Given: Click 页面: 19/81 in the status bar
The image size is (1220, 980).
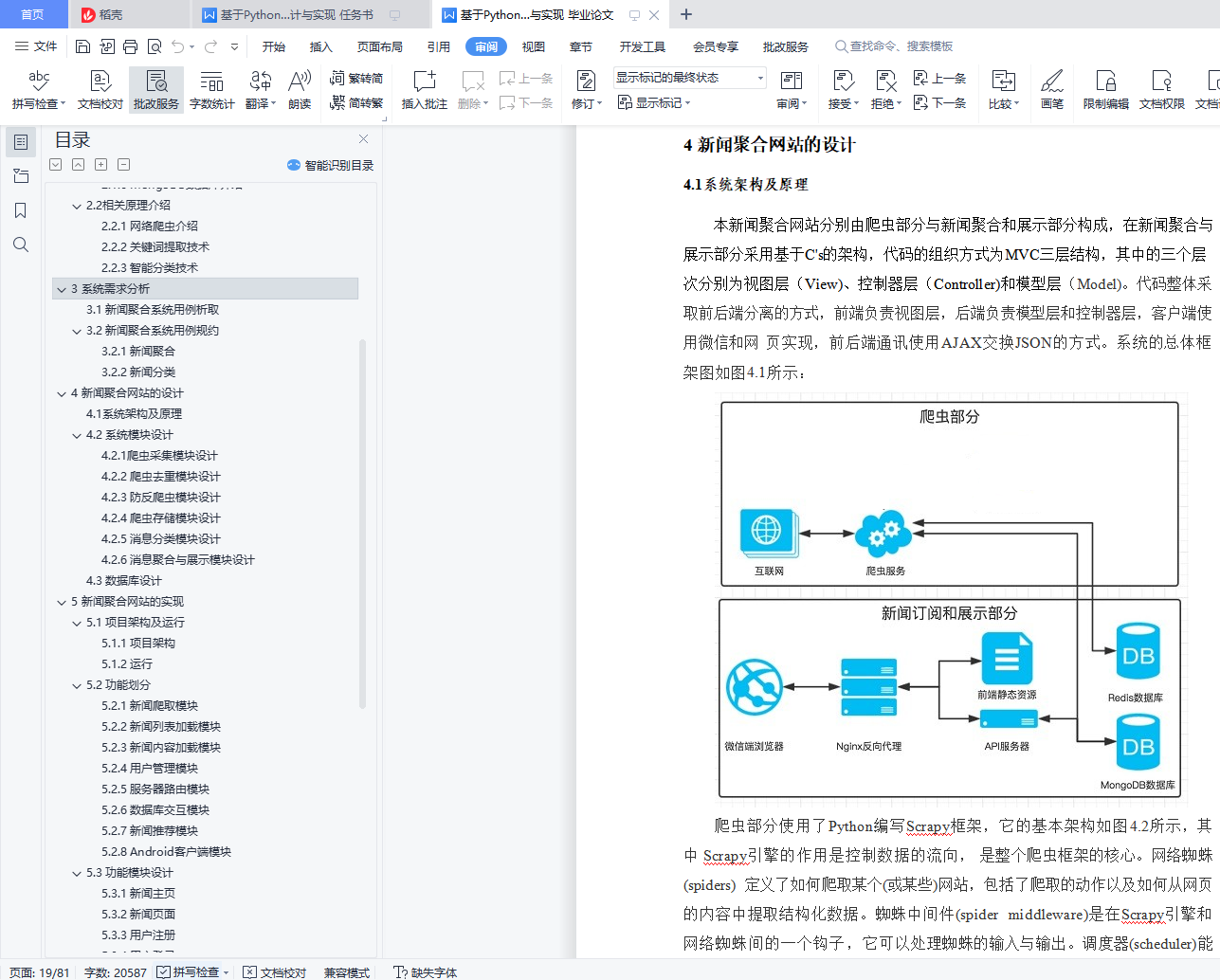Looking at the screenshot, I should [x=40, y=972].
